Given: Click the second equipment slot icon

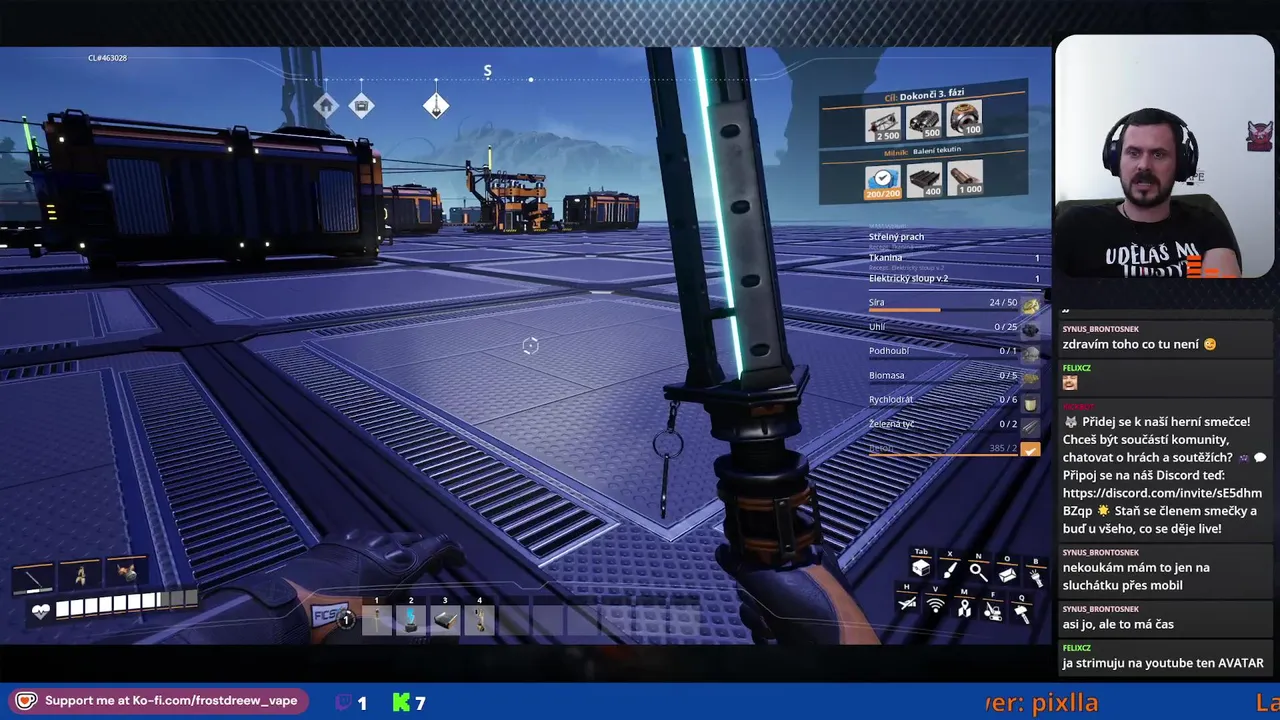Looking at the screenshot, I should pyautogui.click(x=80, y=574).
